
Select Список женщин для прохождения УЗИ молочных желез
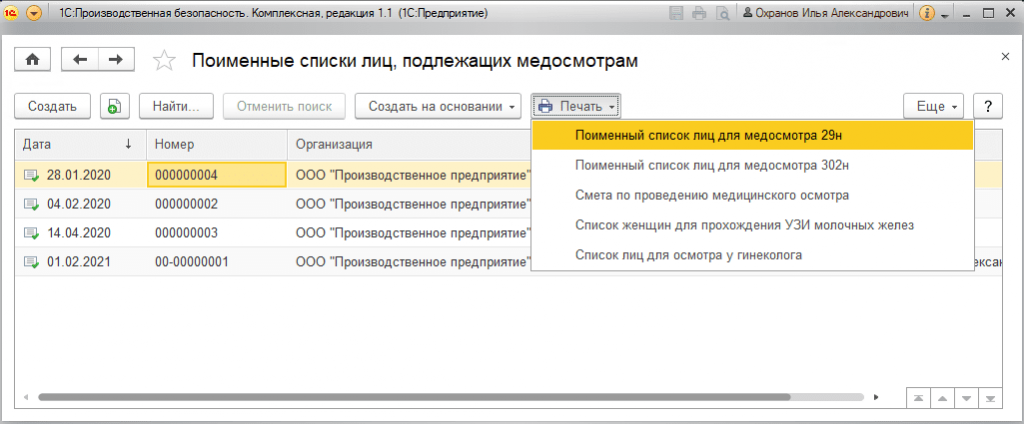752,225
